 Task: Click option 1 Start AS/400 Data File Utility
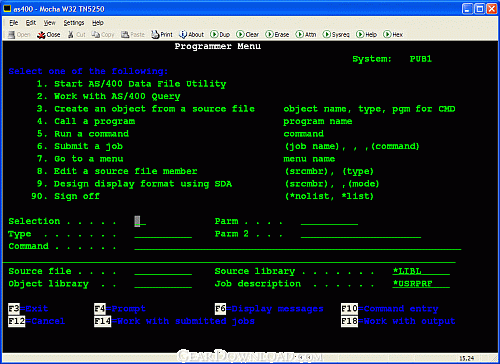[x=131, y=84]
